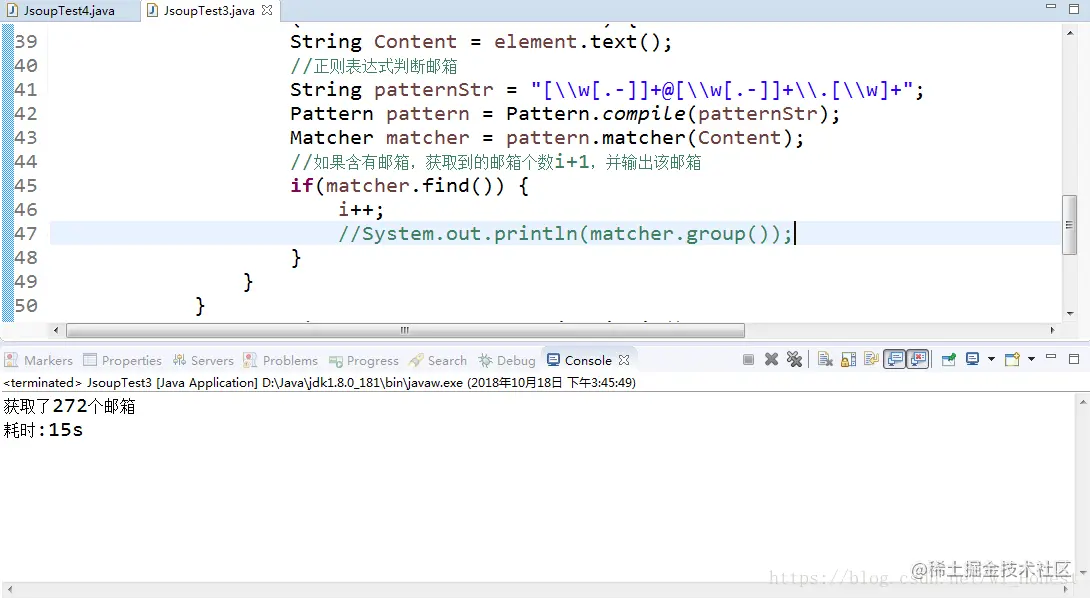Image resolution: width=1090 pixels, height=598 pixels.
Task: Click editor vertical scrollbar up arrow
Action: click(x=1069, y=33)
